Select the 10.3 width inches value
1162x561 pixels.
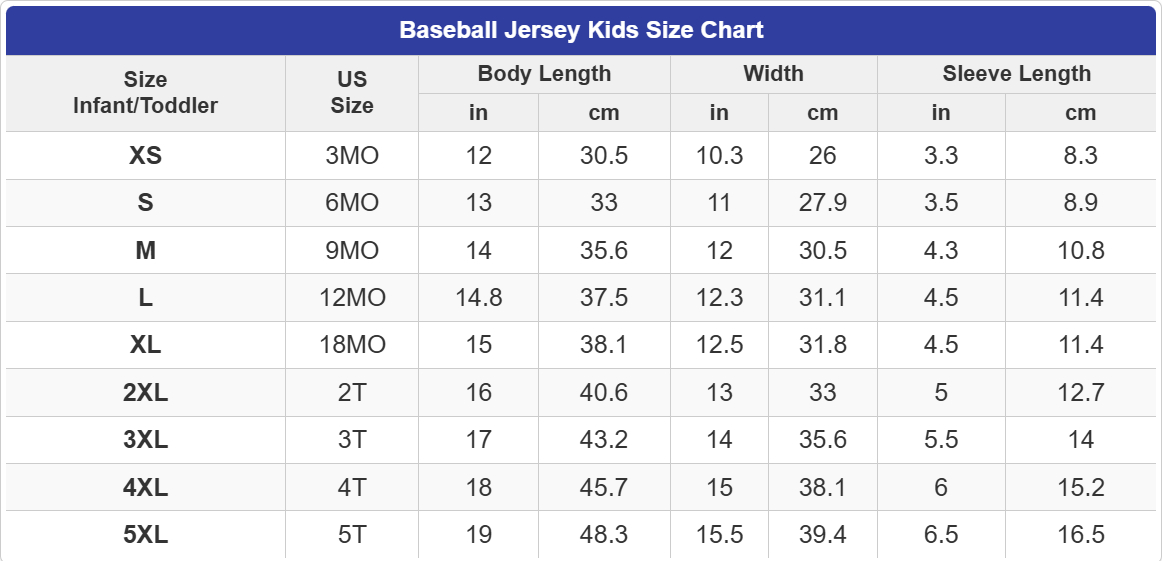click(719, 156)
